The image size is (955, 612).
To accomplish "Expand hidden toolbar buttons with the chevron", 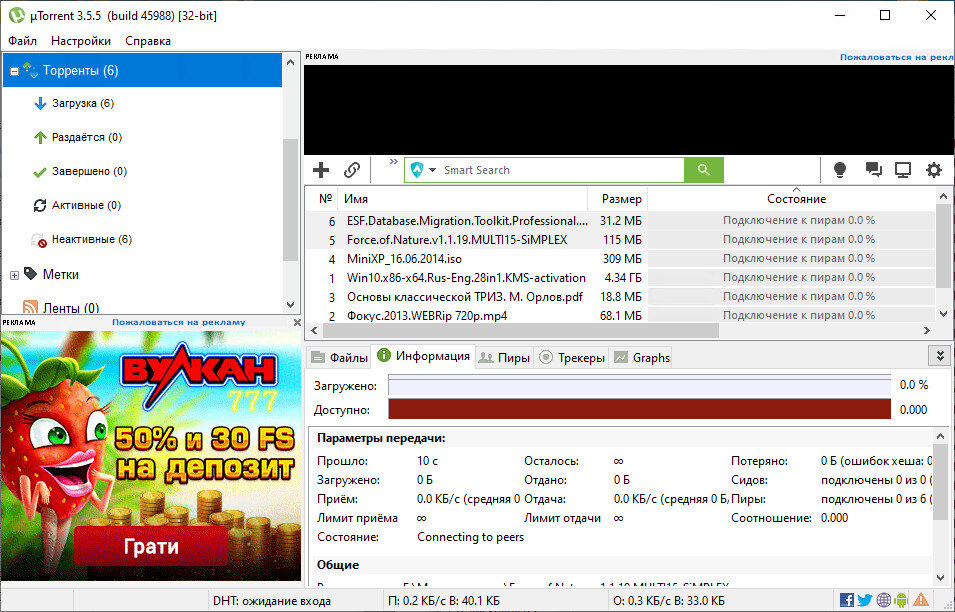I will 393,162.
